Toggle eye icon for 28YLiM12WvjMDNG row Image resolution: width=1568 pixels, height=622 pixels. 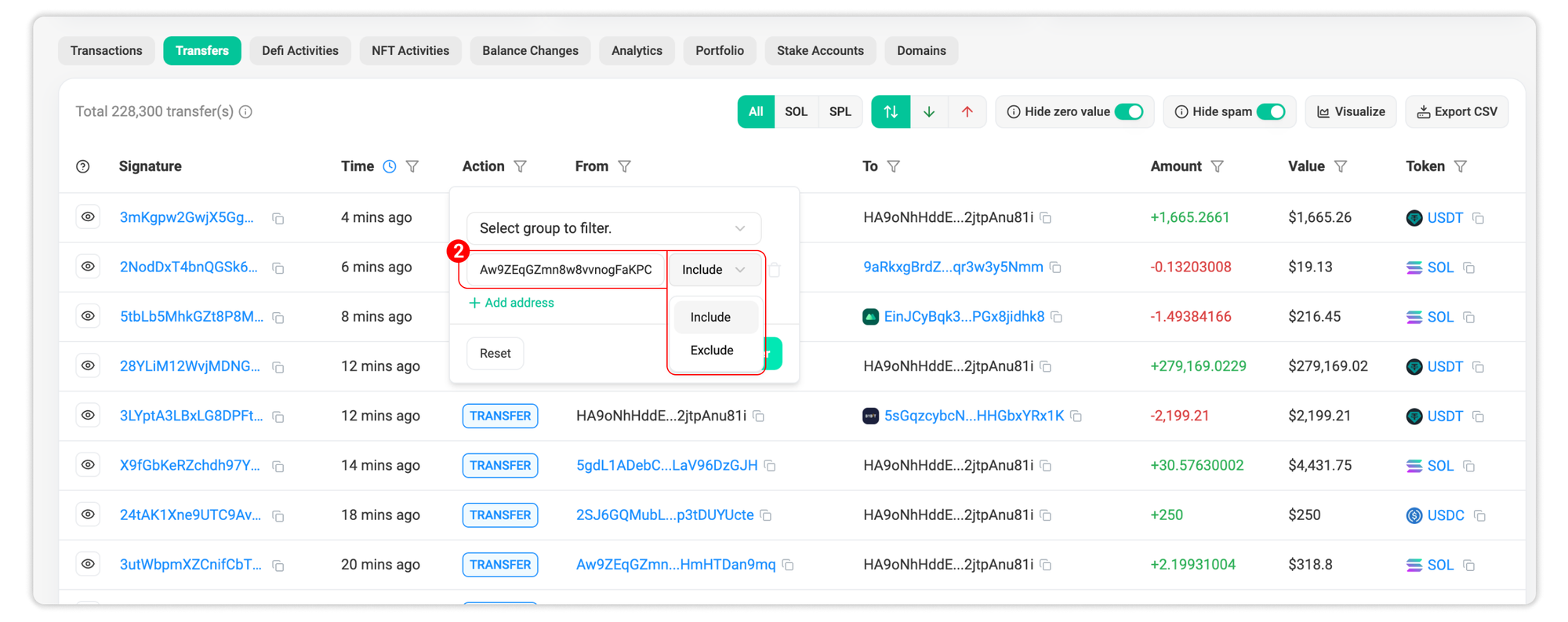coord(88,366)
